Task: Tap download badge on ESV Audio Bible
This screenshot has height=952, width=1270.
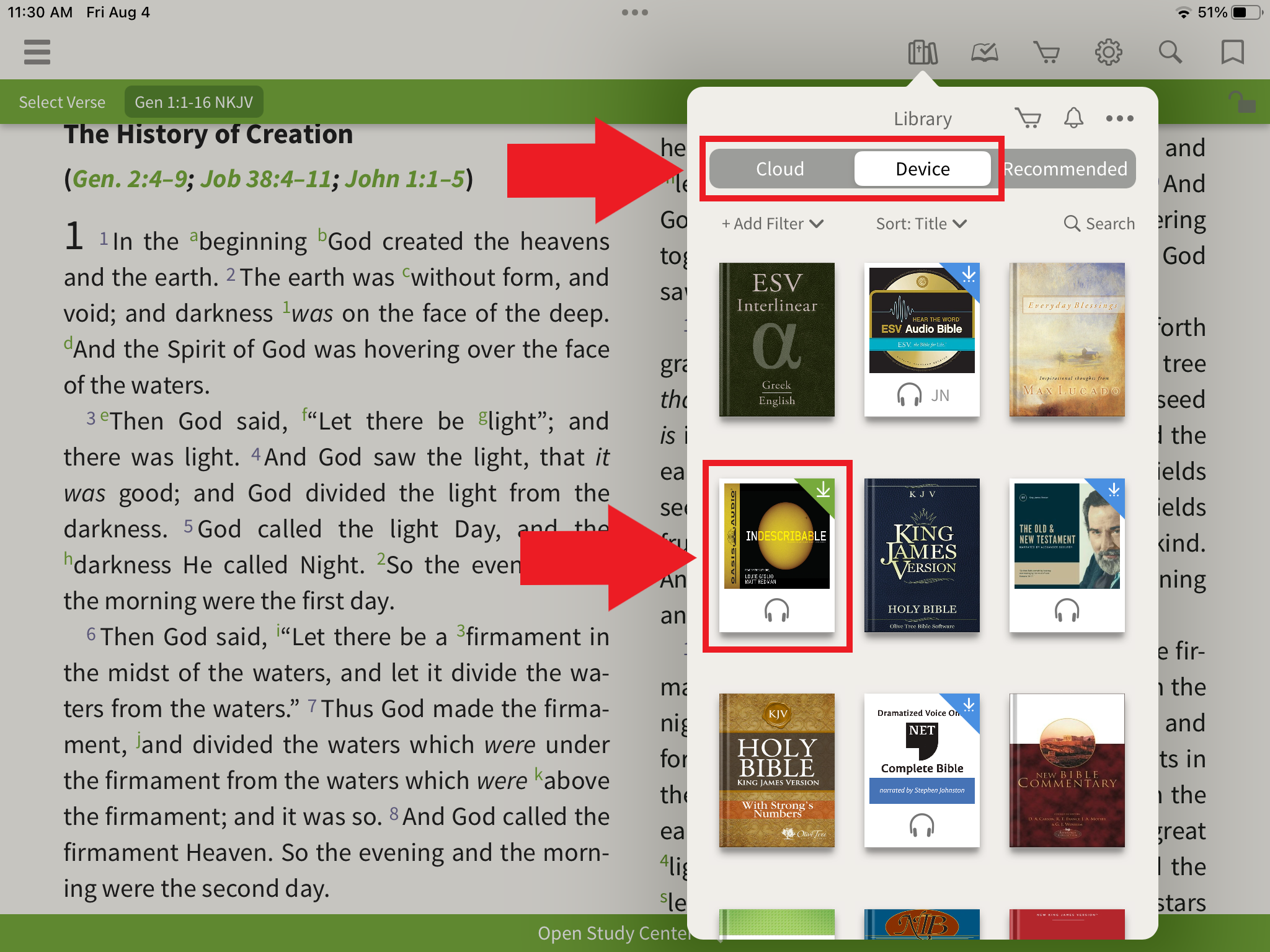Action: point(969,274)
